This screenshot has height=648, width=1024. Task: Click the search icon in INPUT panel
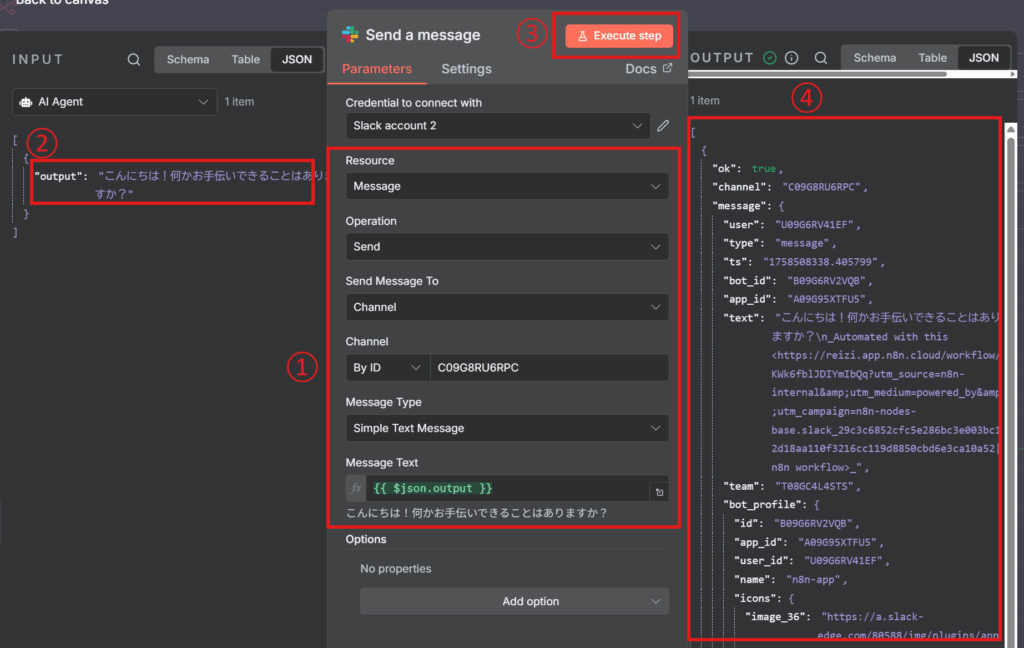[134, 59]
